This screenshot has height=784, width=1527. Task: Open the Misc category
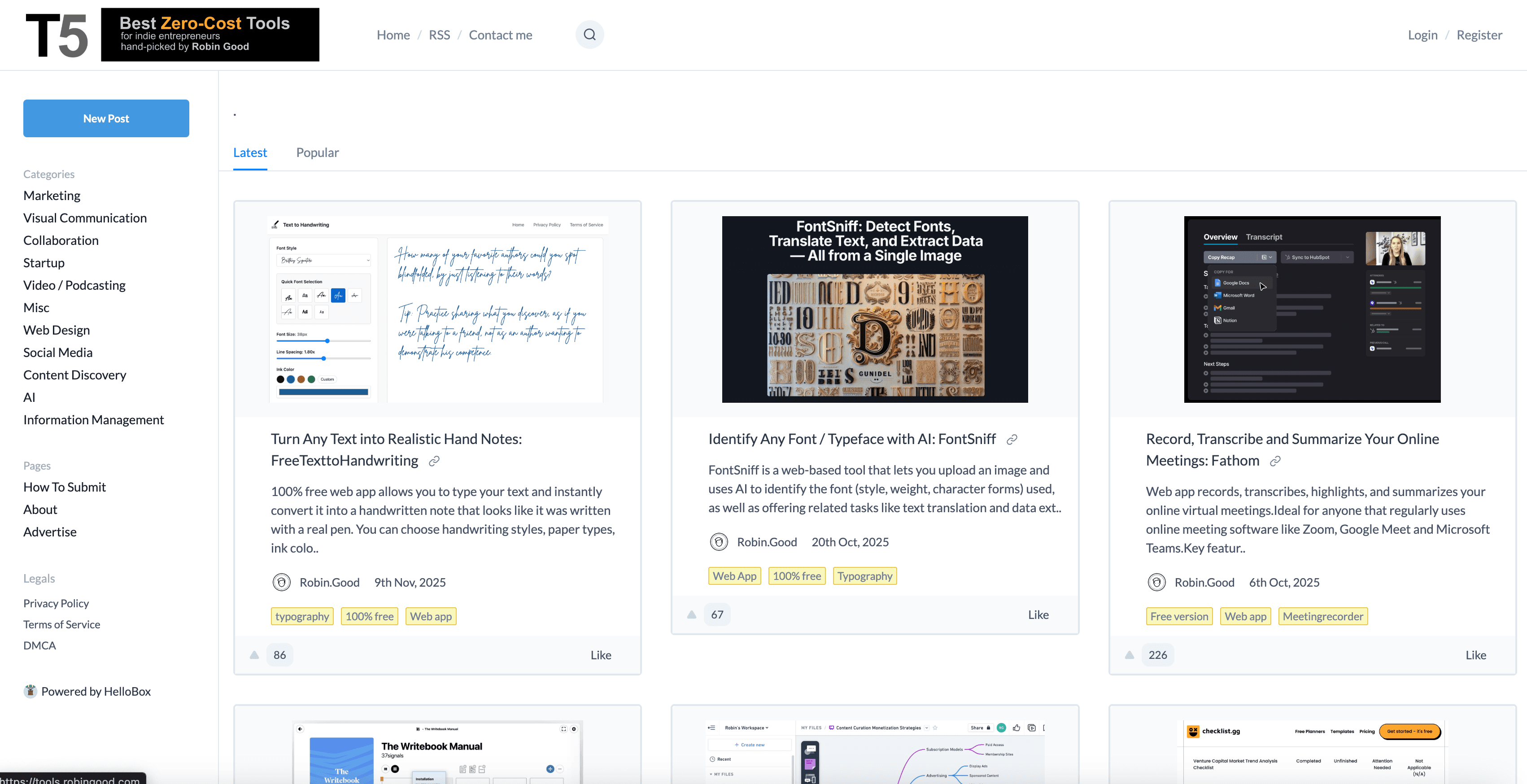[36, 308]
